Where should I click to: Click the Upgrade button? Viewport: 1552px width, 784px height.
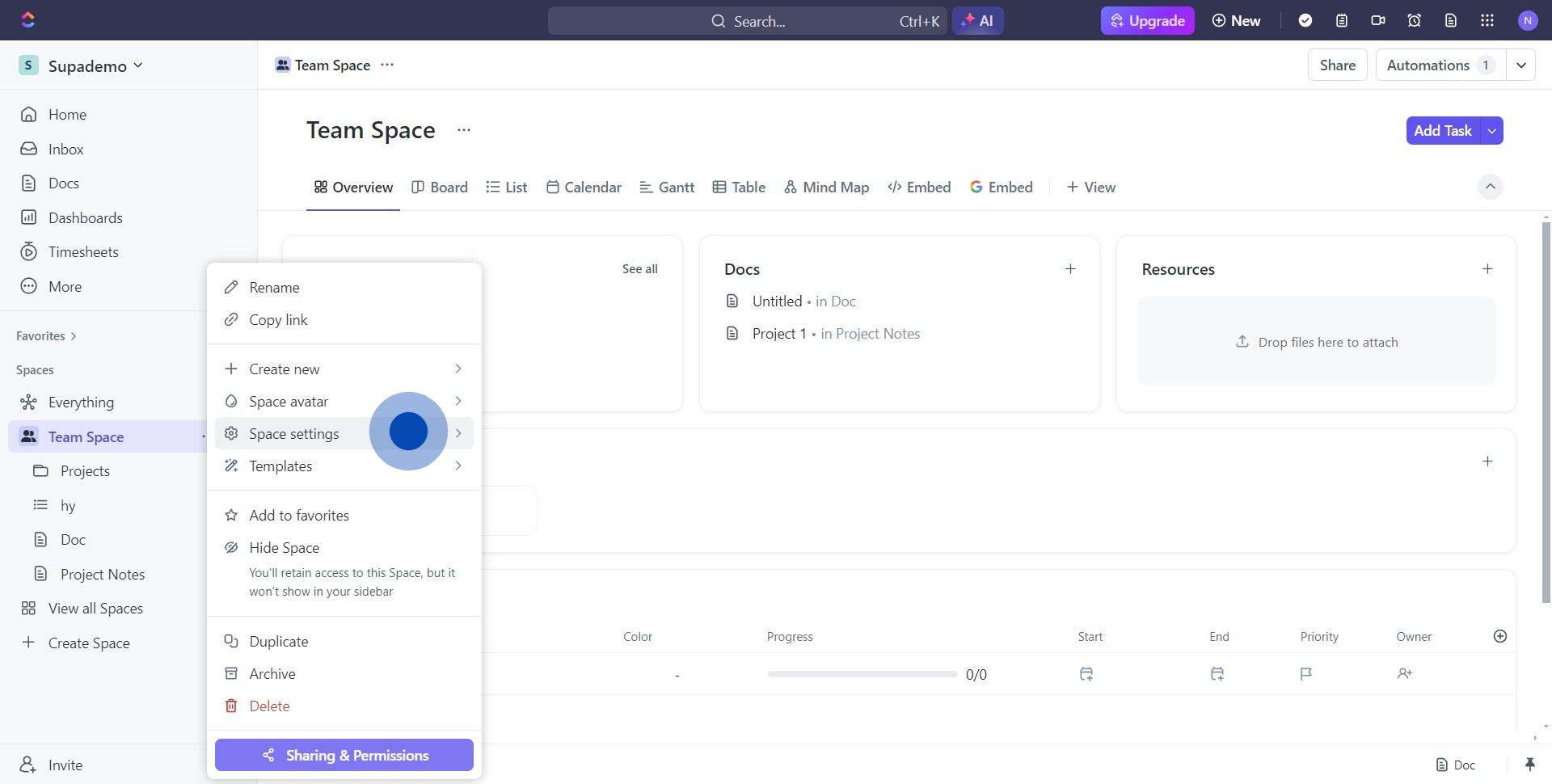pyautogui.click(x=1147, y=20)
